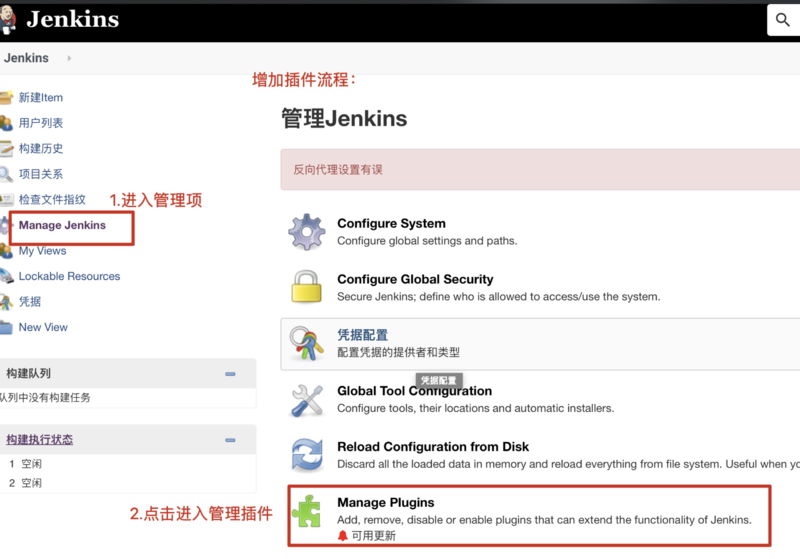Viewport: 800px width, 559px height.
Task: Click the 构建队列 panel title
Action: [x=28, y=373]
